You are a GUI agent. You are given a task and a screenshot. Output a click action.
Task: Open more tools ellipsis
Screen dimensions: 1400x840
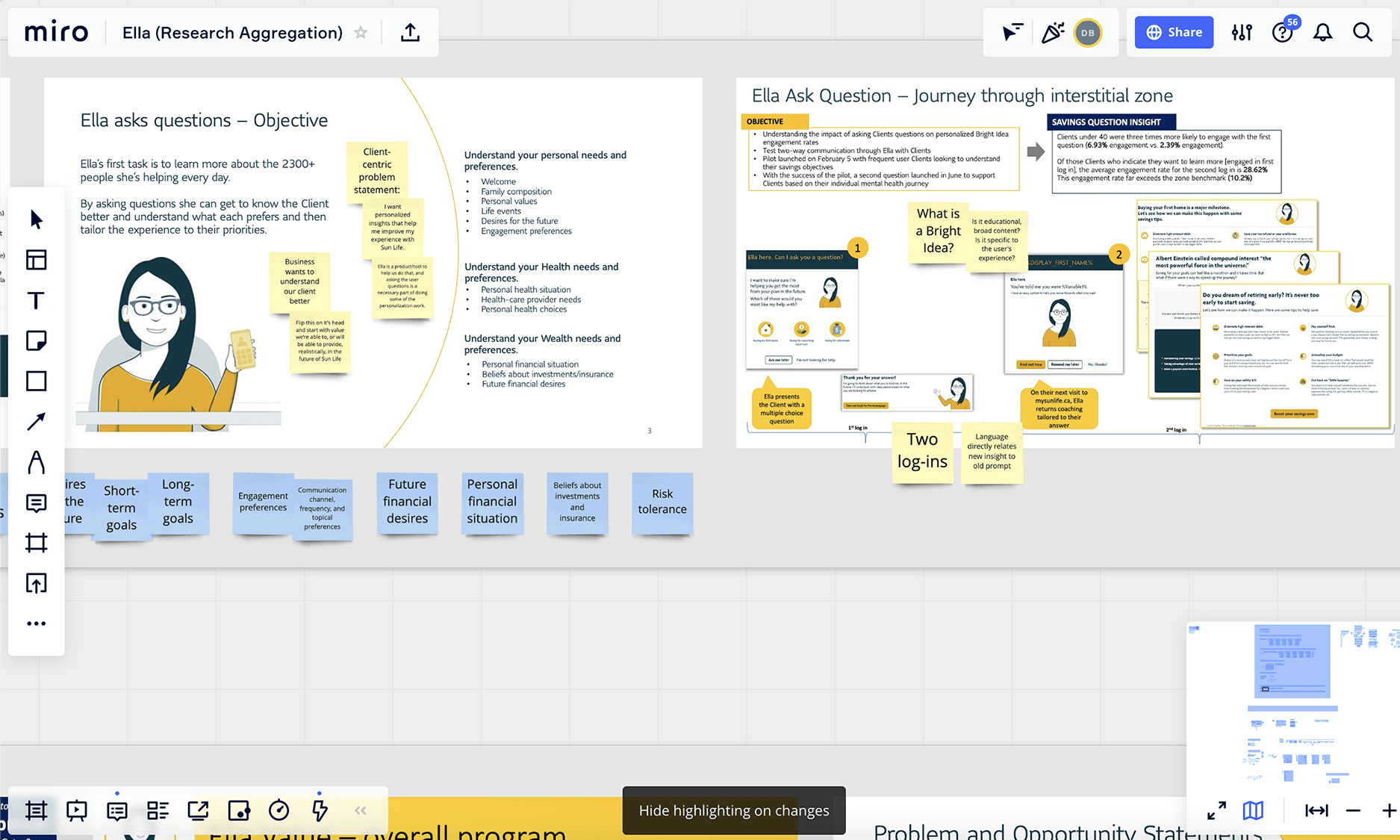tap(36, 623)
